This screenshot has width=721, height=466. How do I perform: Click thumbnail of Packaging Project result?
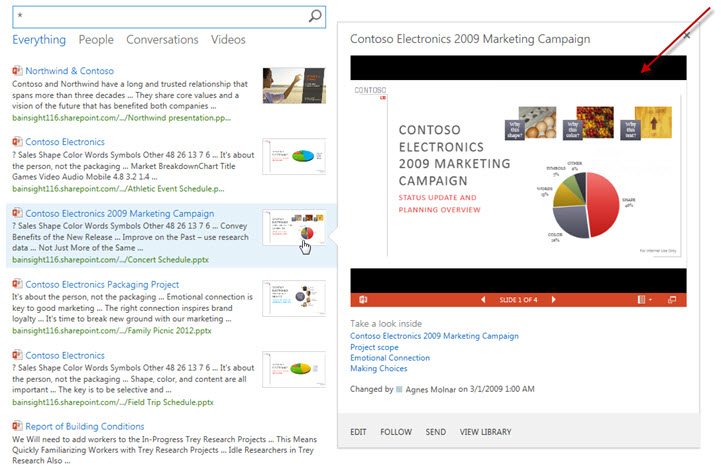(x=294, y=299)
